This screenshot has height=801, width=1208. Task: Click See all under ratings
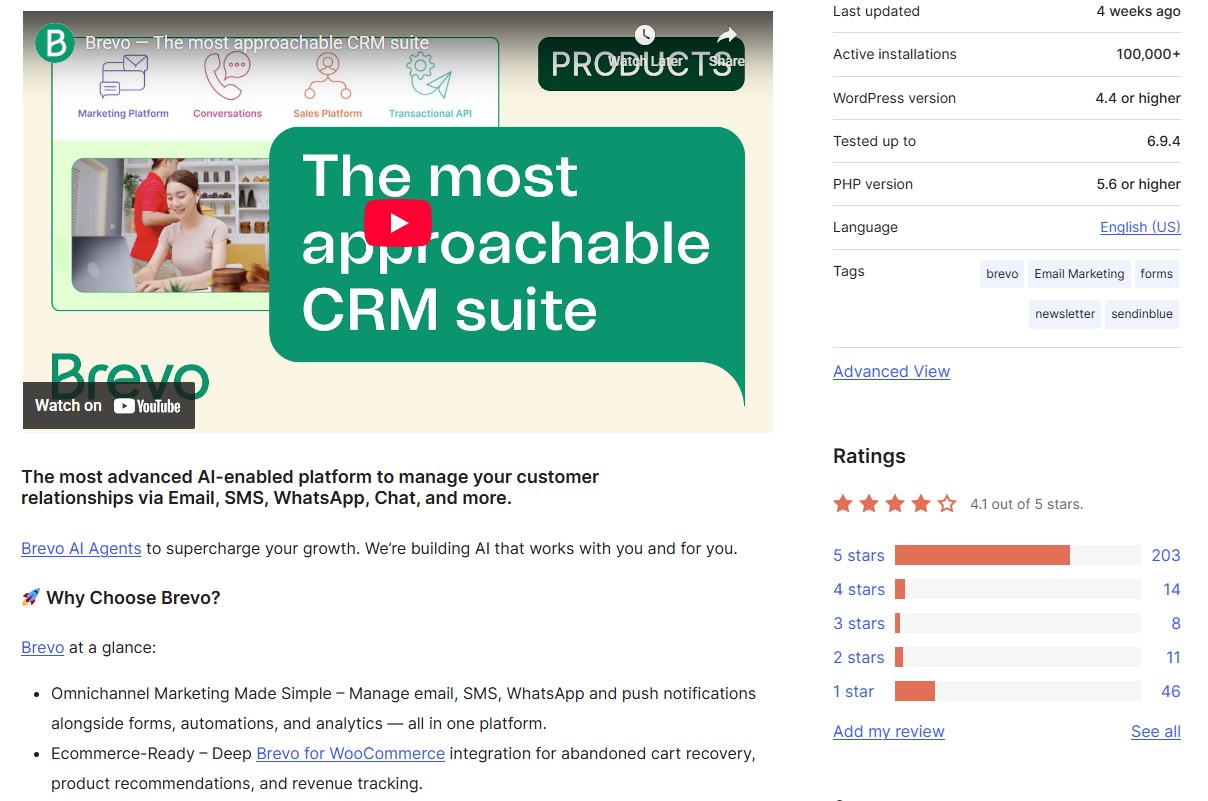click(x=1155, y=731)
